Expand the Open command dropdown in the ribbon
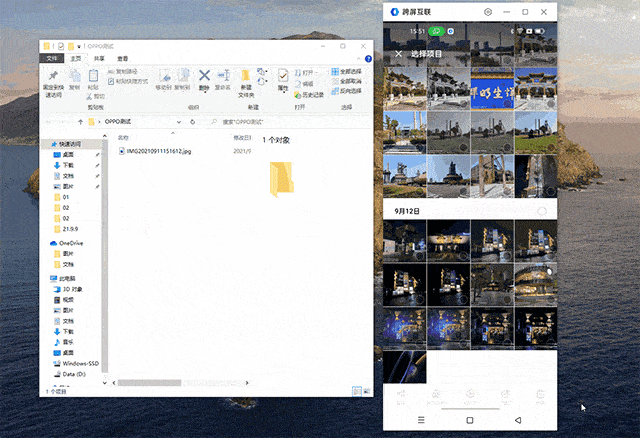The width and height of the screenshot is (640, 438). click(316, 73)
